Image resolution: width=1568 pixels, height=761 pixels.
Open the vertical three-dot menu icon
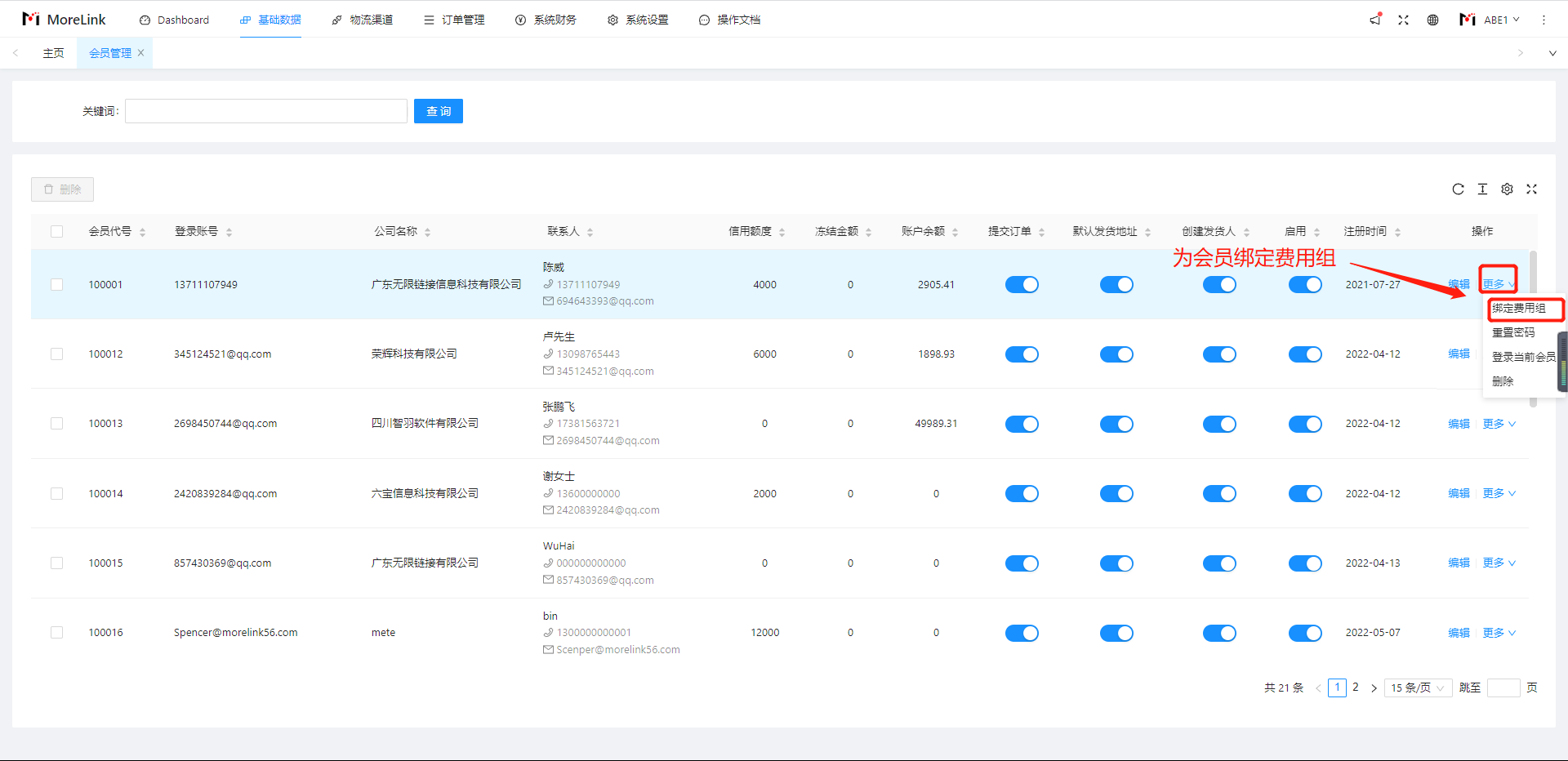pos(1543,20)
